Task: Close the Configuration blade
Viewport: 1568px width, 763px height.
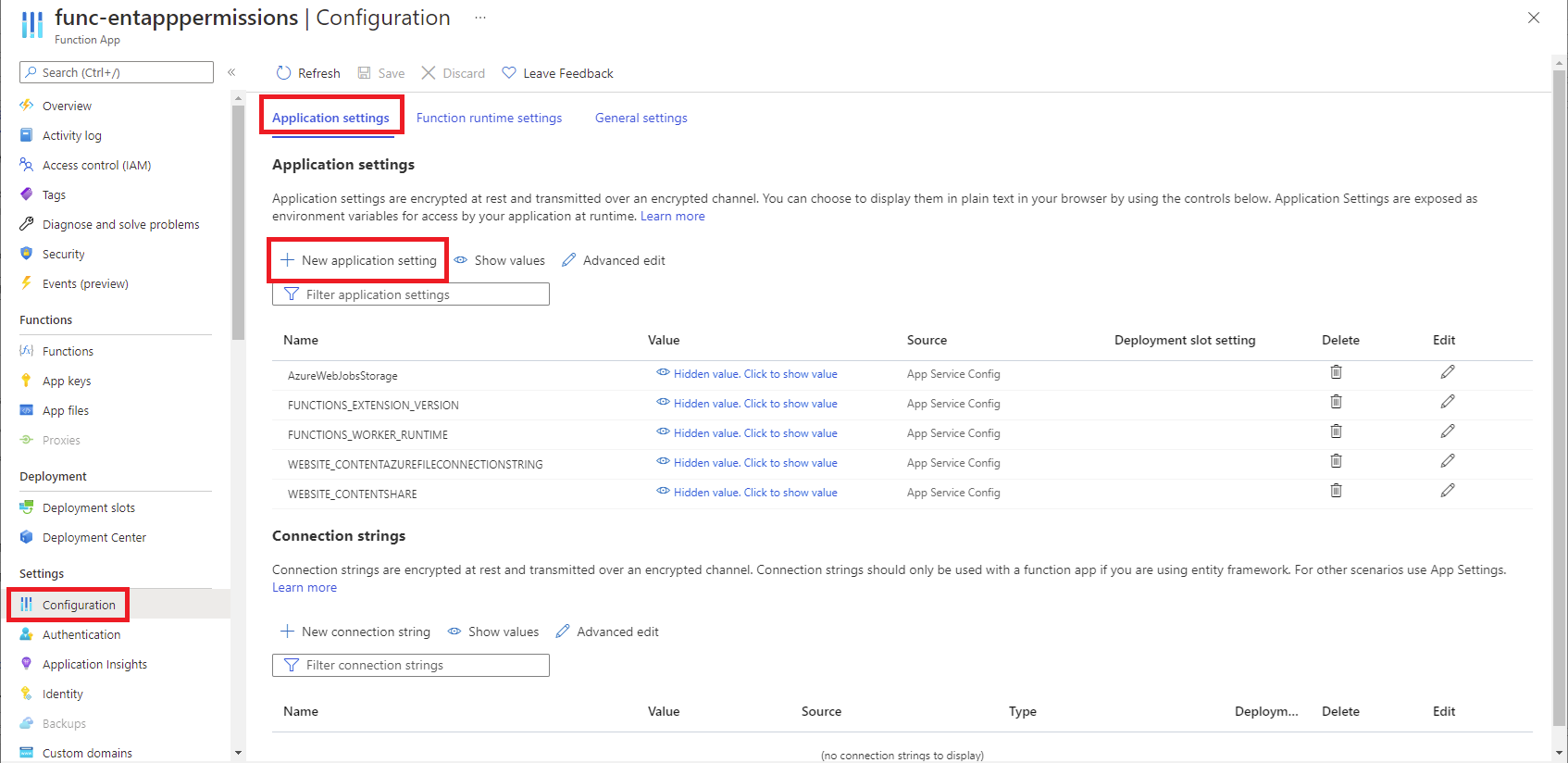Action: click(x=1534, y=18)
